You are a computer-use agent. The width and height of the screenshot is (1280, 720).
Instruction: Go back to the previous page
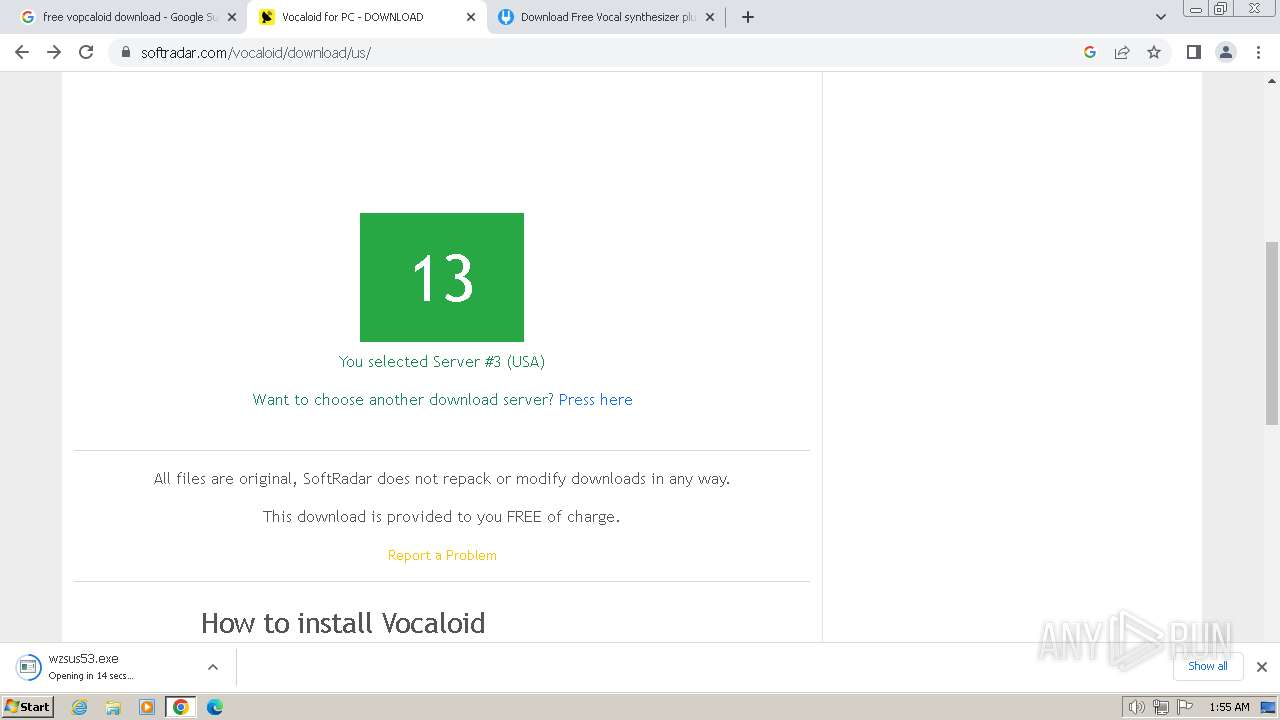click(22, 52)
